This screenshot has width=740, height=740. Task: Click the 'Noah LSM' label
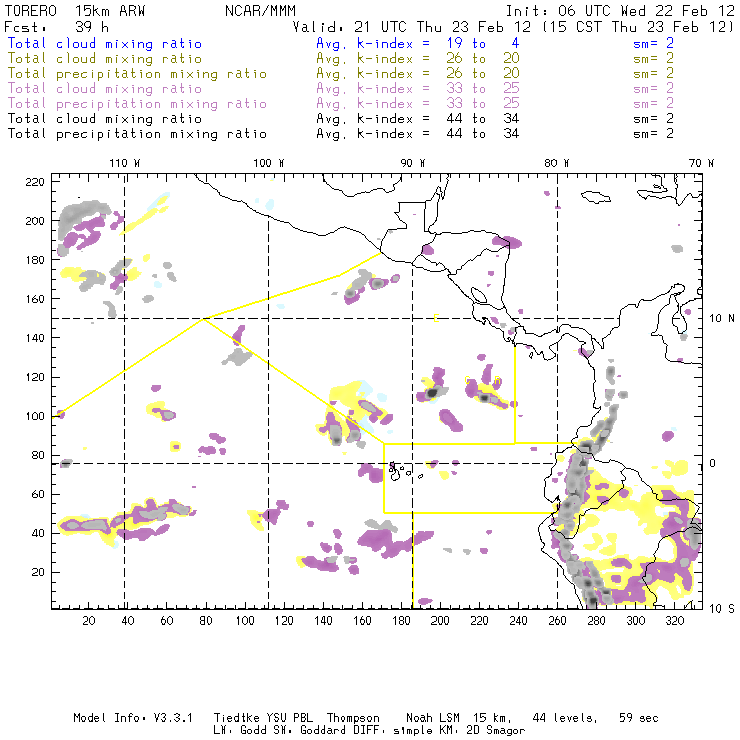pyautogui.click(x=433, y=718)
